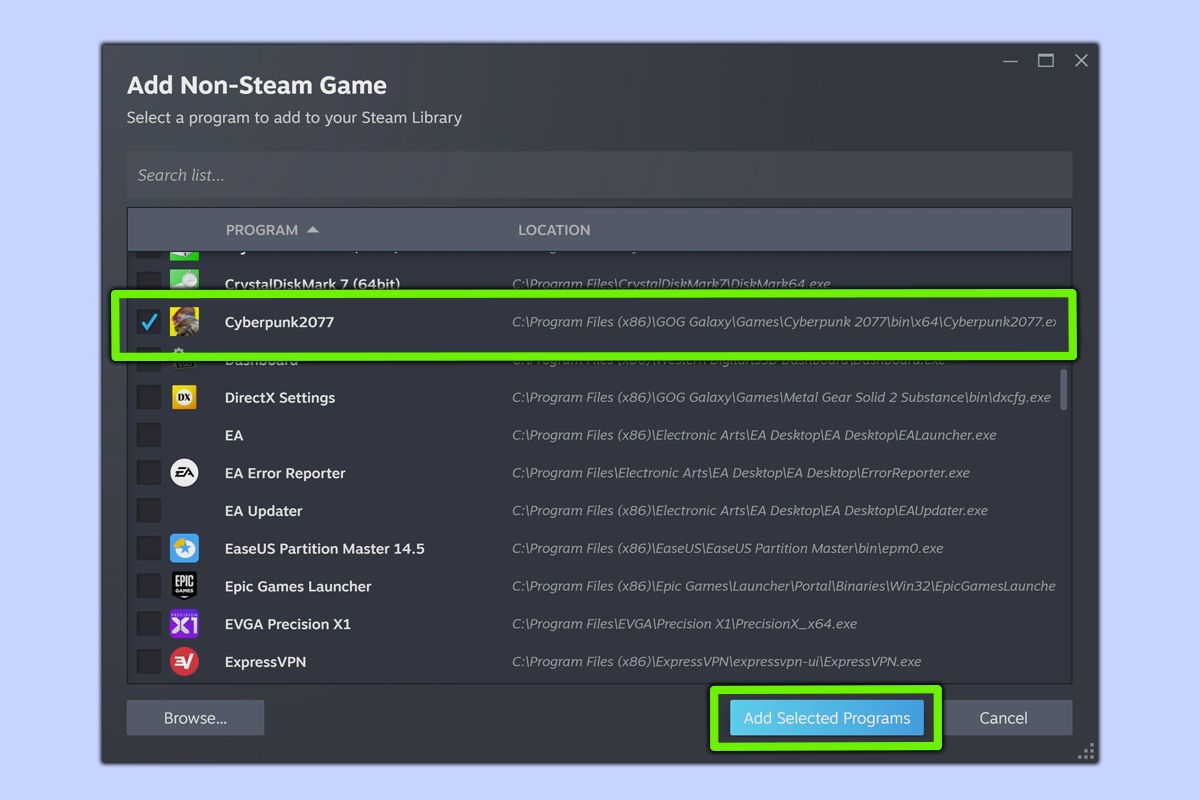Click the EVGA Precision X1 icon
1200x800 pixels.
186,623
